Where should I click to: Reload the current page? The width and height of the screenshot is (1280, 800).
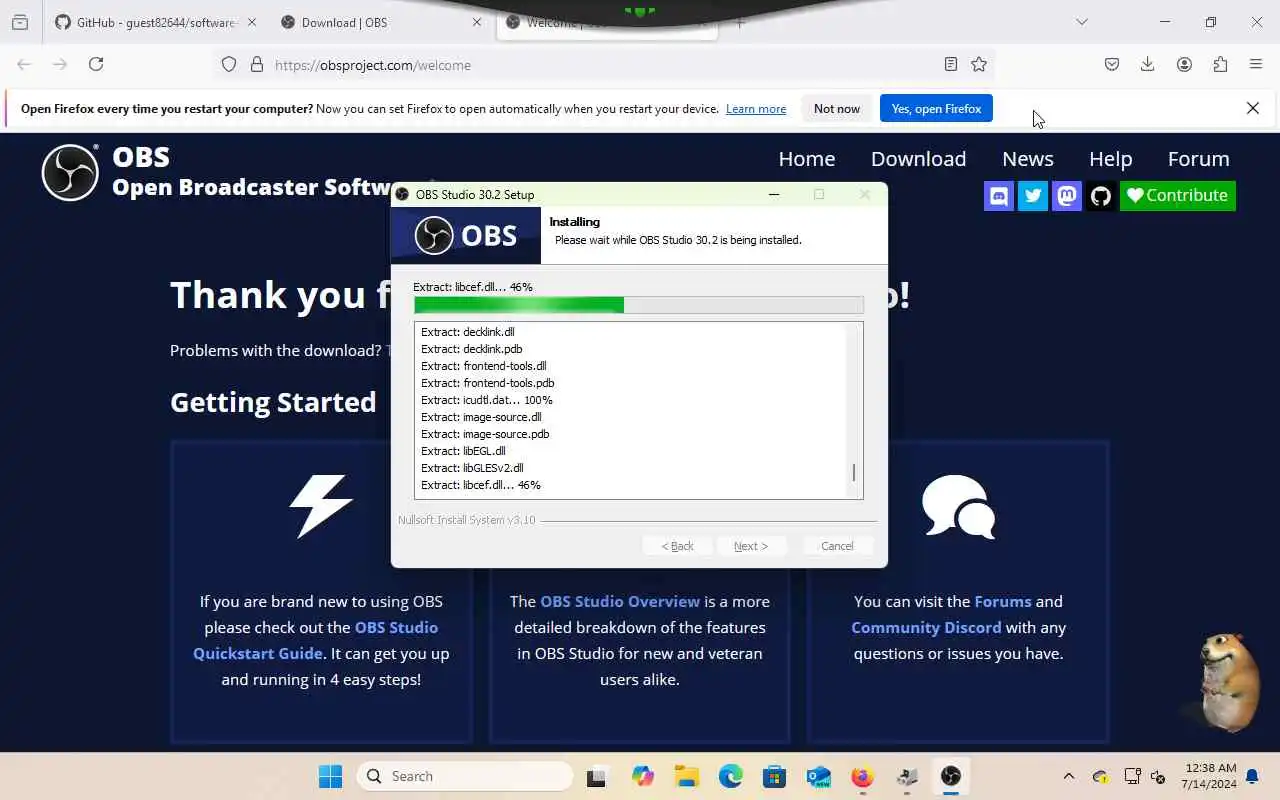click(x=96, y=64)
